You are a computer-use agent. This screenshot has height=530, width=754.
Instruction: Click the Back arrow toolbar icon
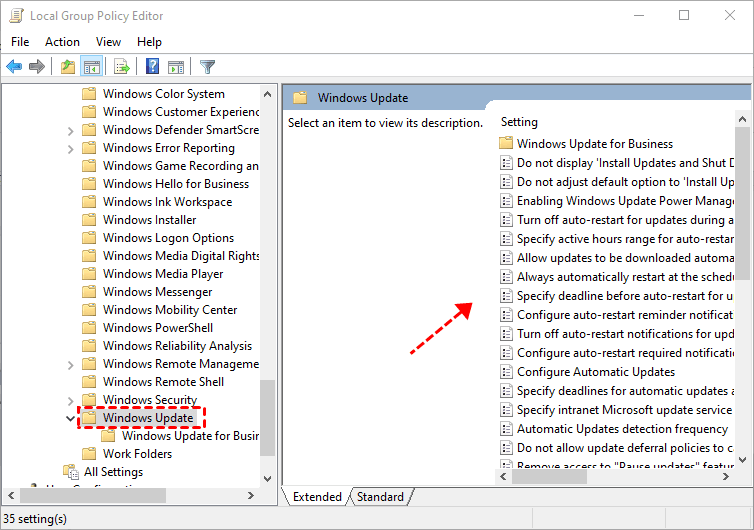[14, 66]
